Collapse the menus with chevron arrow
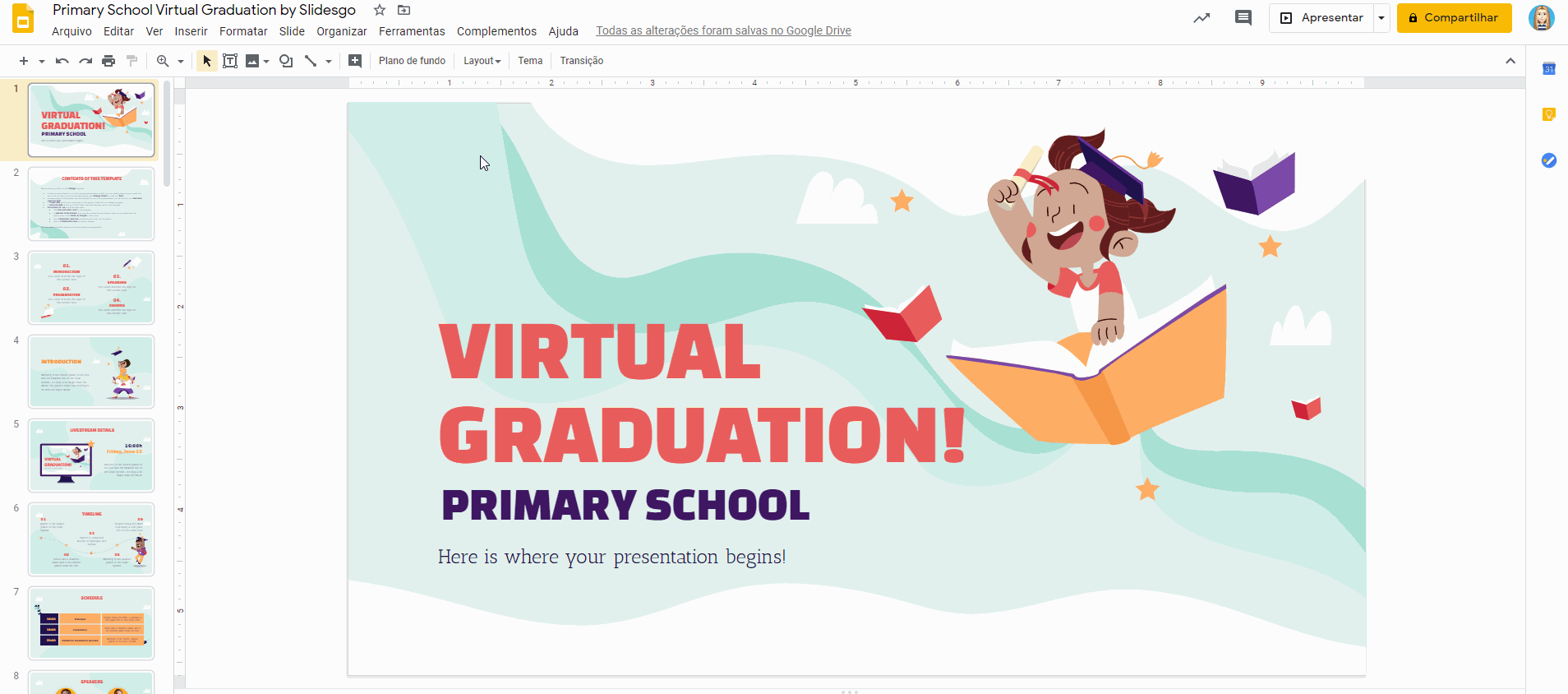The width and height of the screenshot is (1568, 694). tap(1510, 61)
